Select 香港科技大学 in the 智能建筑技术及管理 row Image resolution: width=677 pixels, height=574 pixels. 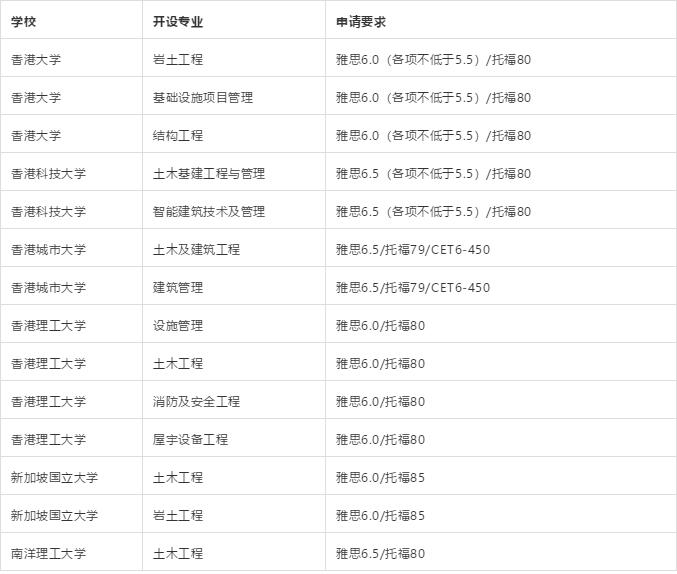[x=49, y=211]
